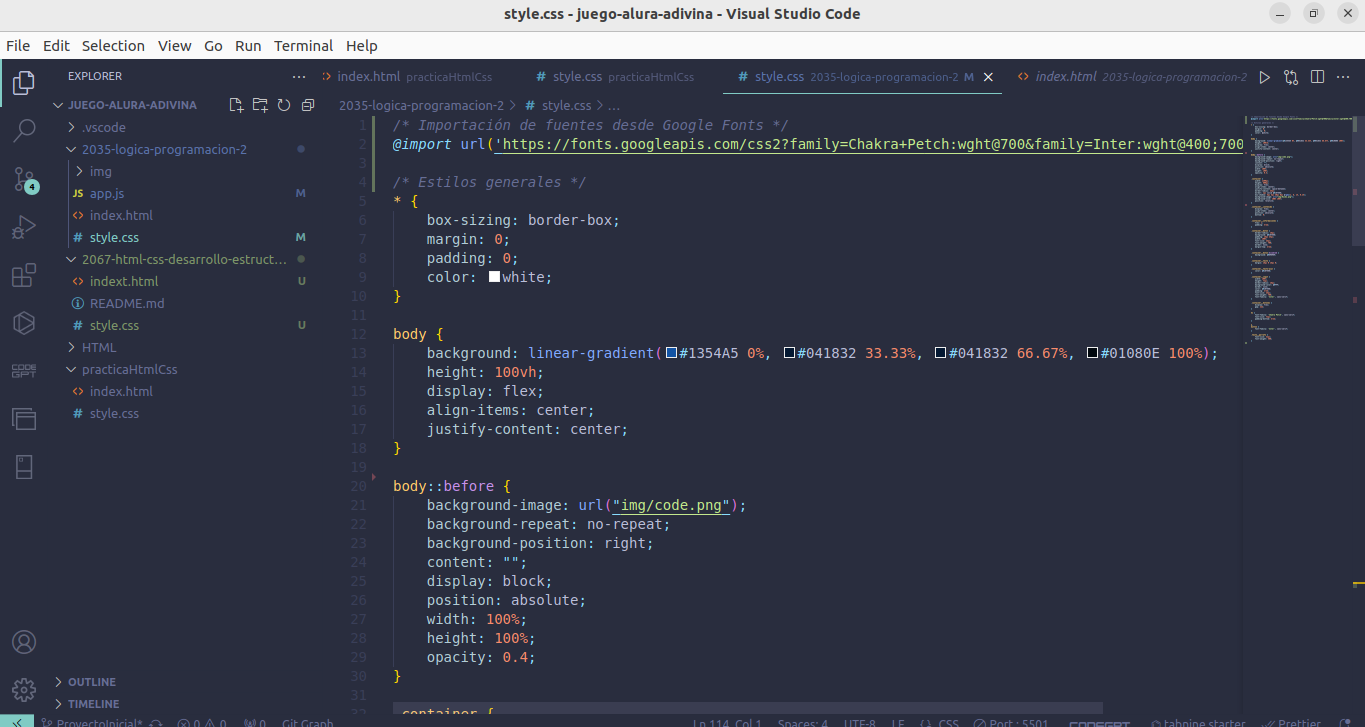Click the swatch before #041832 33.33%
The height and width of the screenshot is (727, 1365).
point(790,353)
